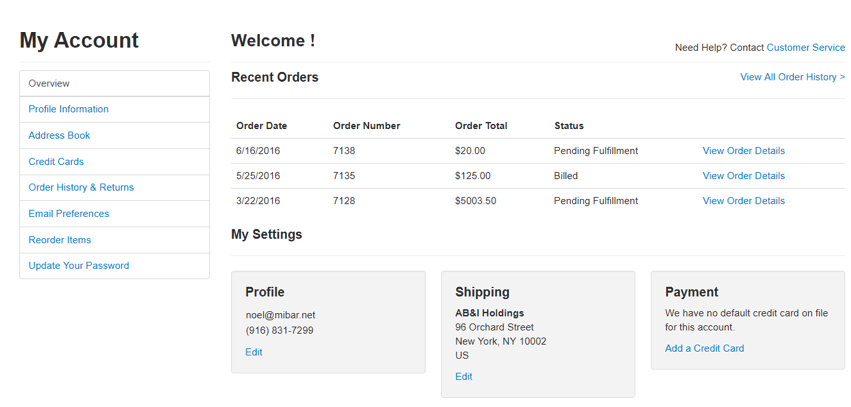Viewport: 851px width, 407px height.
Task: Add a Credit Card in Payment
Action: tap(704, 348)
